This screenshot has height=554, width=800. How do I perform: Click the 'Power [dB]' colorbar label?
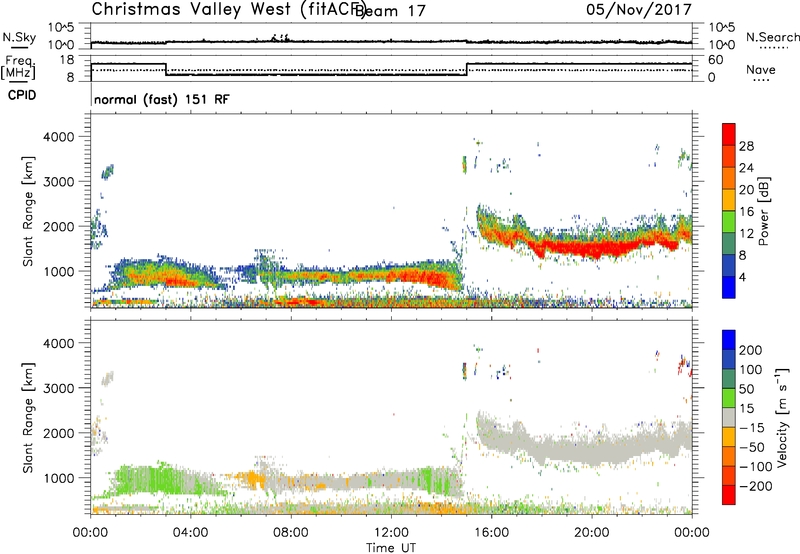pos(764,211)
